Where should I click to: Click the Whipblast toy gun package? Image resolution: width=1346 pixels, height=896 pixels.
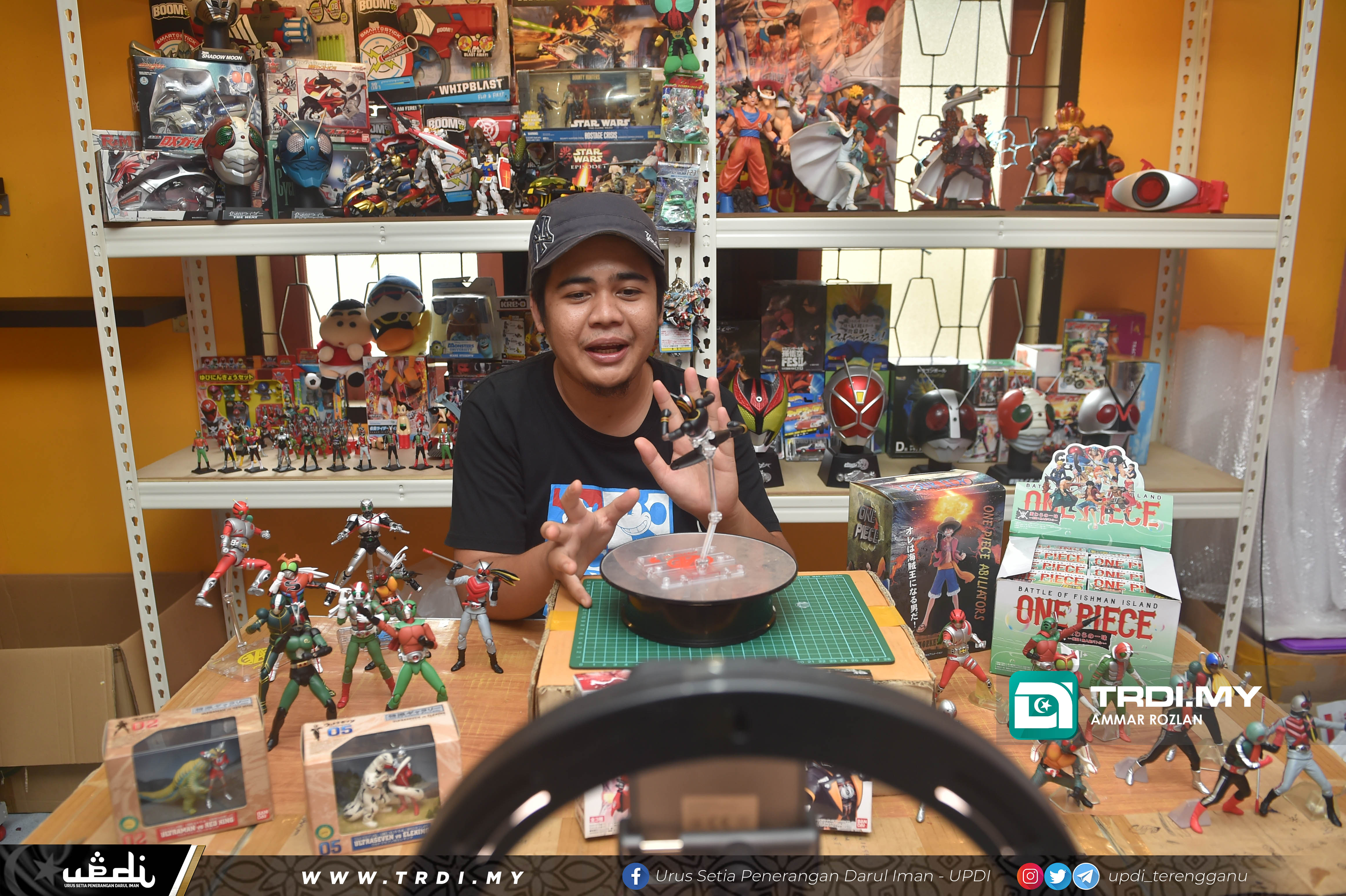(434, 51)
